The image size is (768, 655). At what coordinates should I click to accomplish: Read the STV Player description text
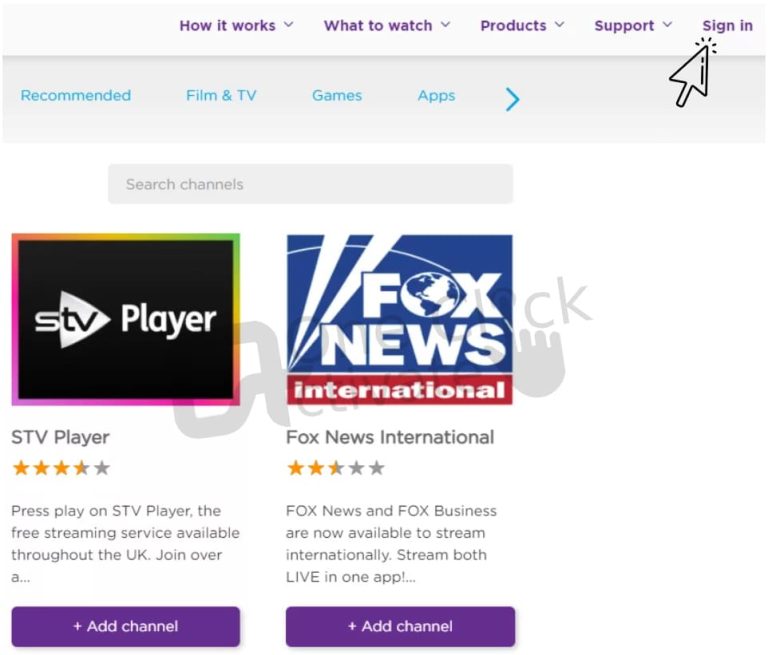click(125, 544)
